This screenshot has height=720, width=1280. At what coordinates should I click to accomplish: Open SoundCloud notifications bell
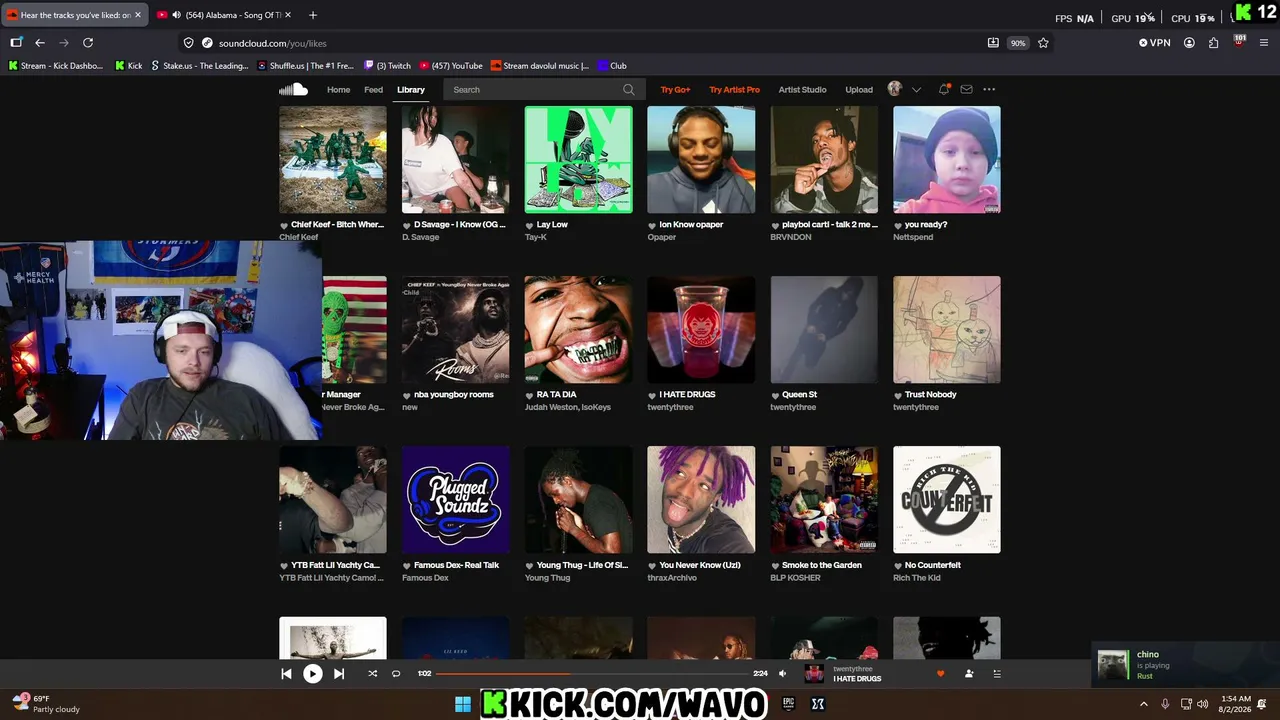(943, 89)
